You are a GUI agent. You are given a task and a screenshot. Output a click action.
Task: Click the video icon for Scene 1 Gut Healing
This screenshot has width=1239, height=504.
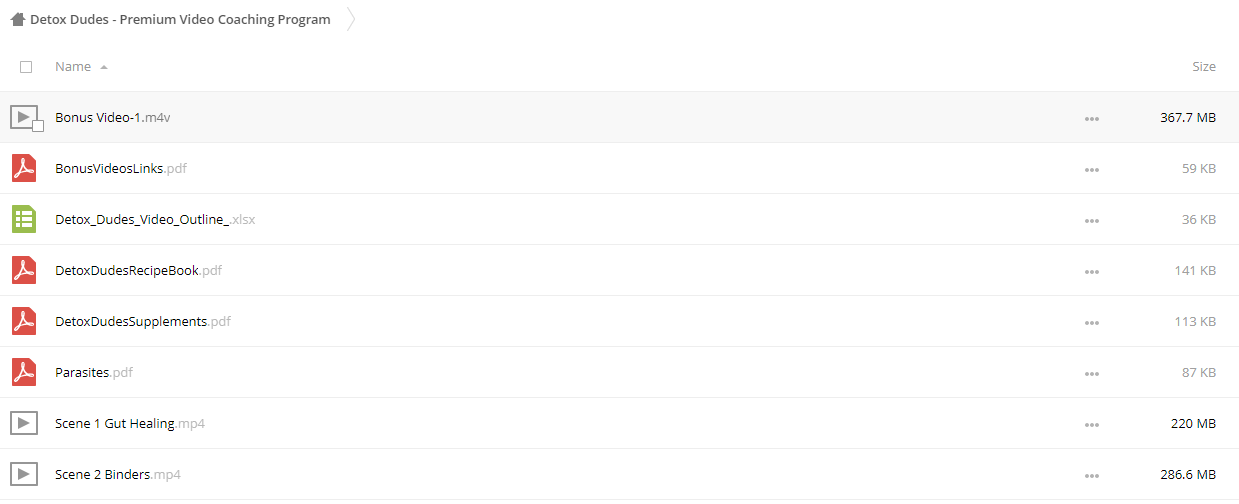pyautogui.click(x=24, y=423)
